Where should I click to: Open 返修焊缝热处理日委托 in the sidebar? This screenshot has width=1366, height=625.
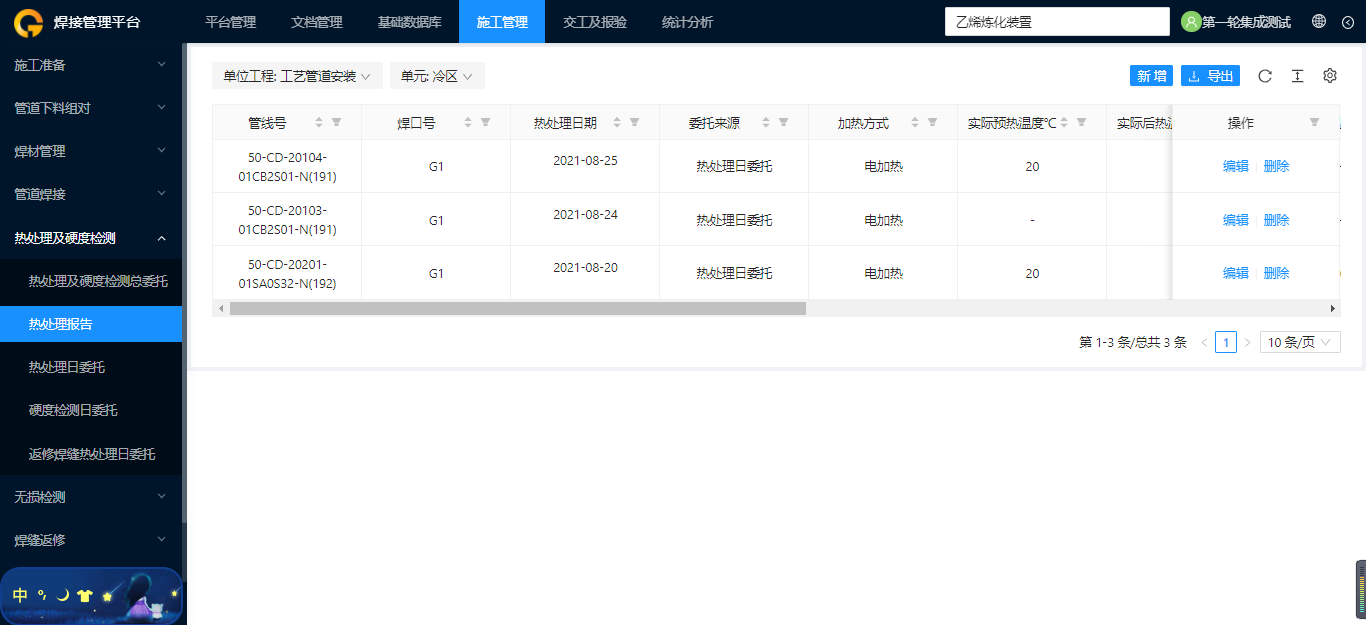(x=91, y=454)
